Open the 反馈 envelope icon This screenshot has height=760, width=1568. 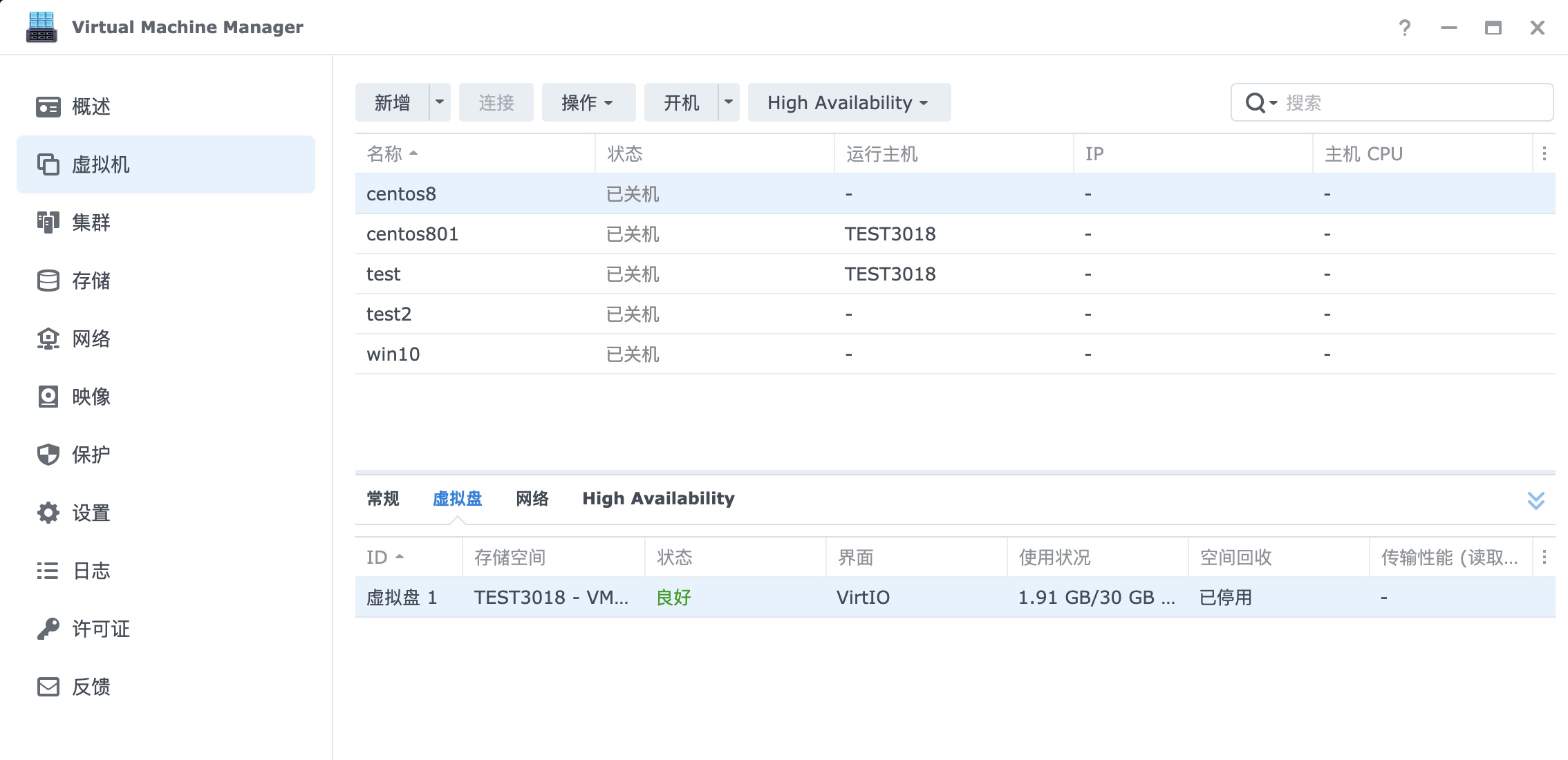pos(48,687)
